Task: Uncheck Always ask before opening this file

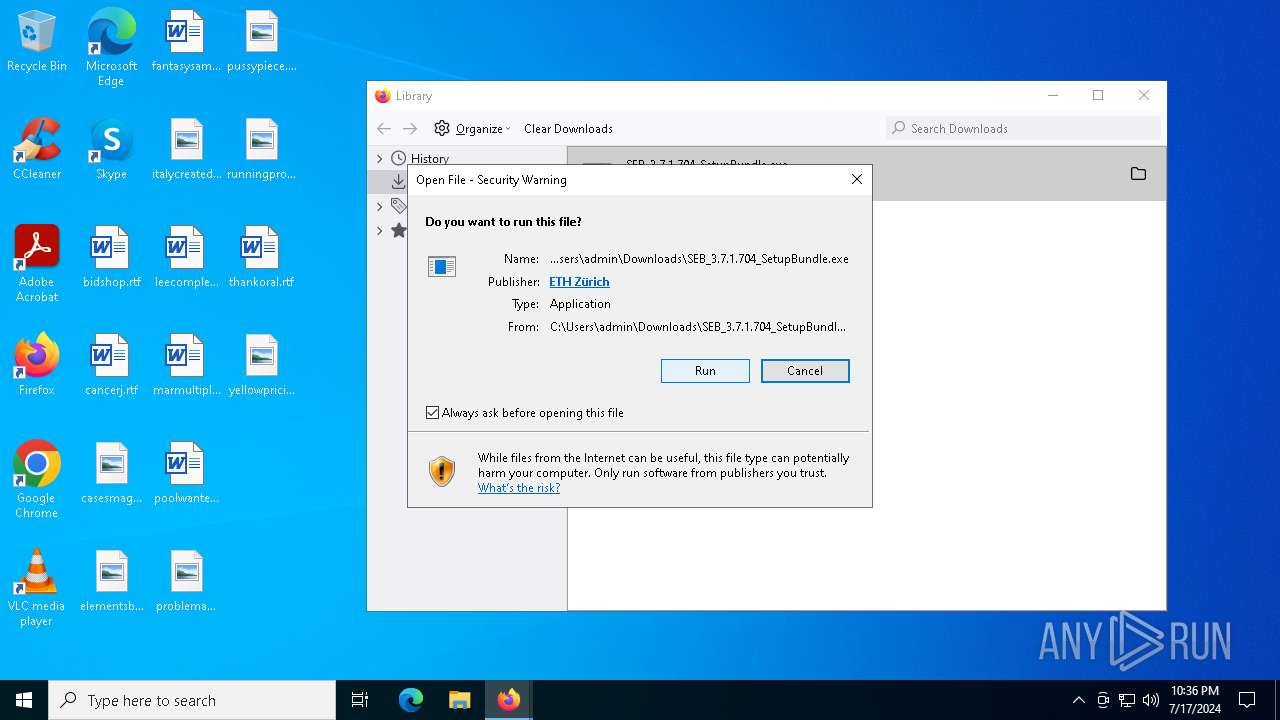Action: 433,413
